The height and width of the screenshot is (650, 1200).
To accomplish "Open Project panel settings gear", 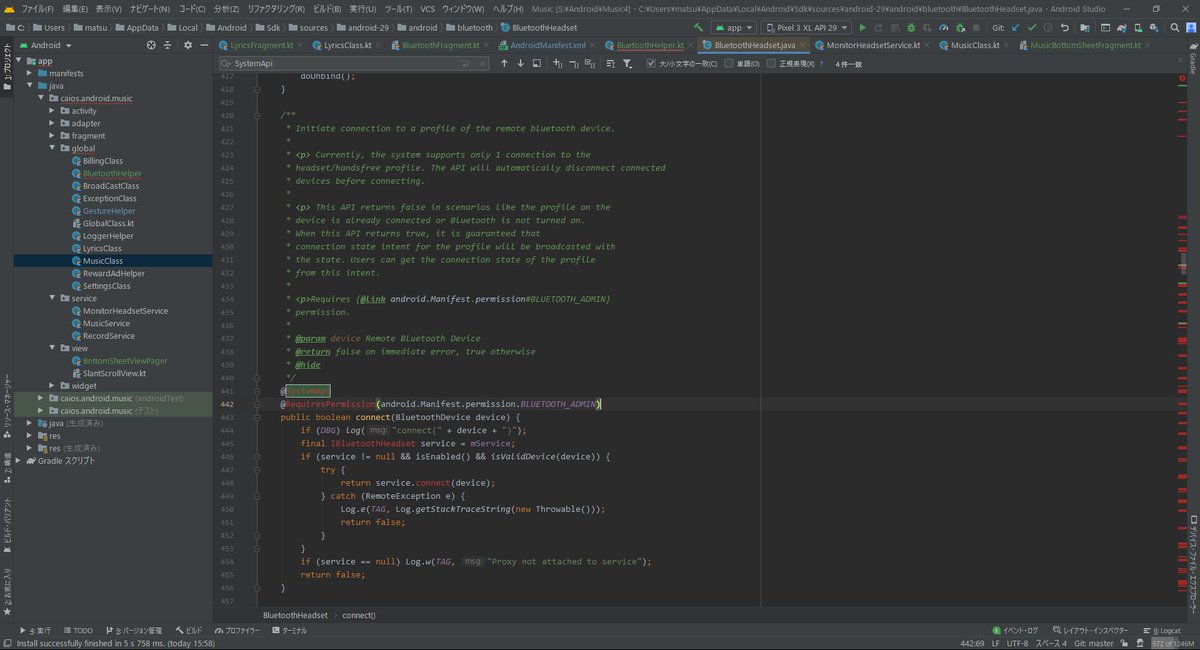I will click(187, 45).
